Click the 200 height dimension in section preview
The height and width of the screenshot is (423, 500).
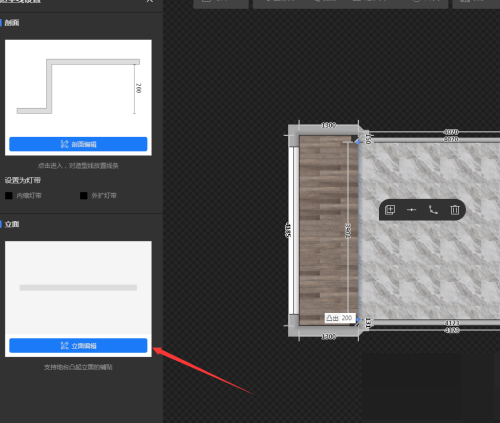(138, 88)
